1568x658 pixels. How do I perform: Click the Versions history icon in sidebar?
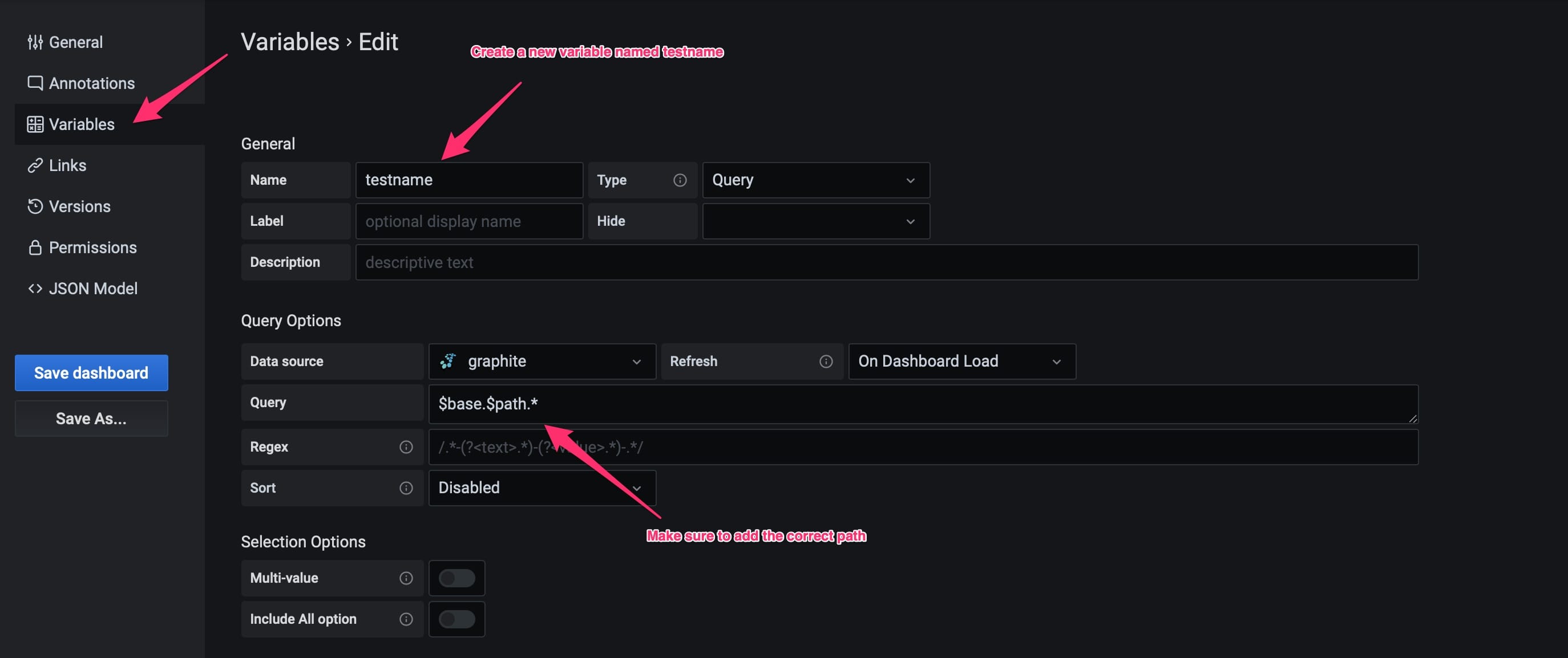pos(35,206)
